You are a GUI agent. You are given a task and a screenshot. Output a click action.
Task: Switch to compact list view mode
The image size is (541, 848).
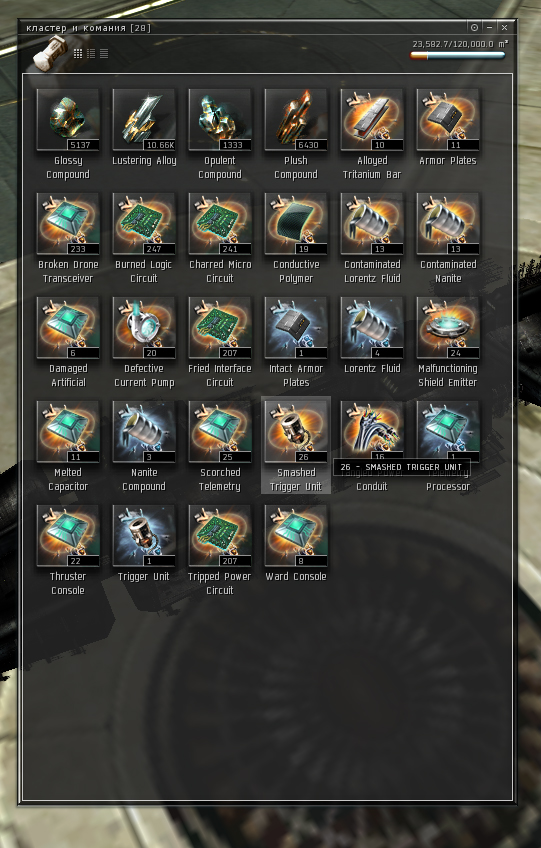coord(104,53)
